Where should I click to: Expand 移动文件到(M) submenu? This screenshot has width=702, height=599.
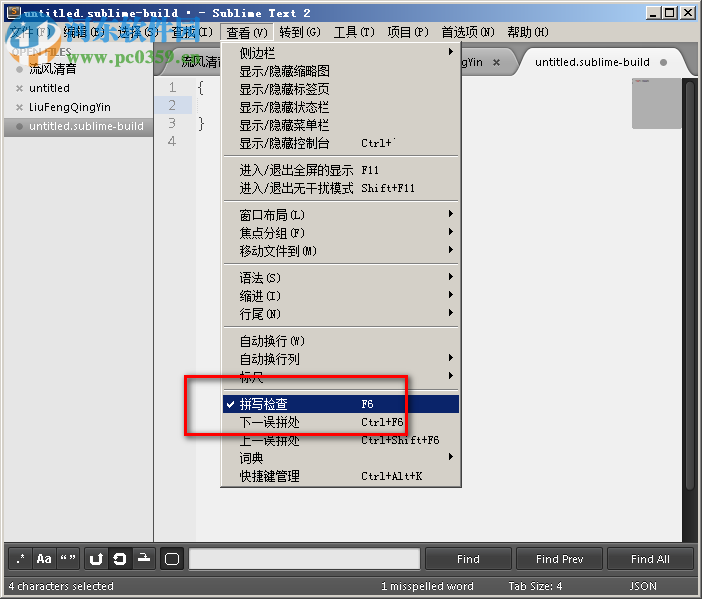(341, 251)
